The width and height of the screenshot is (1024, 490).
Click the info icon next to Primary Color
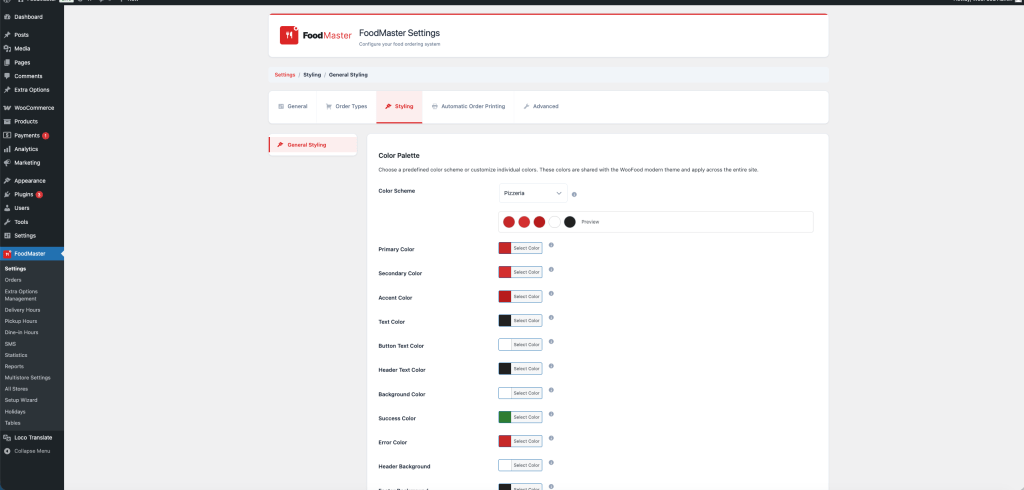(551, 245)
